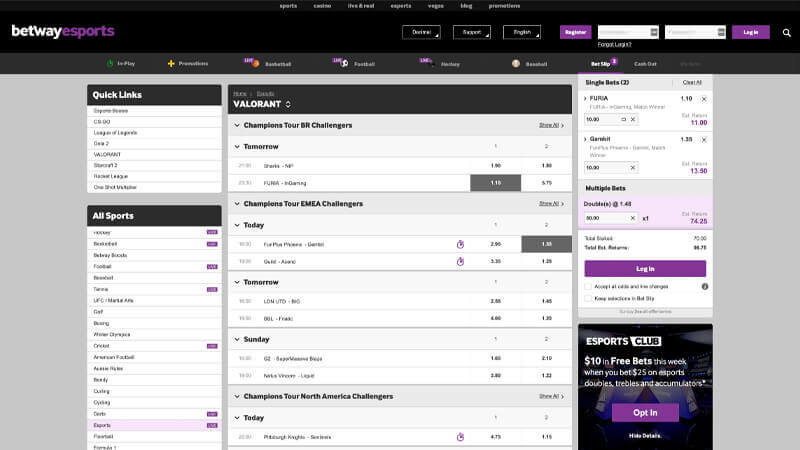This screenshot has width=800, height=450.
Task: Click stopwatch icon on FunPlus Phoenix - Gambit row
Action: pyautogui.click(x=460, y=244)
